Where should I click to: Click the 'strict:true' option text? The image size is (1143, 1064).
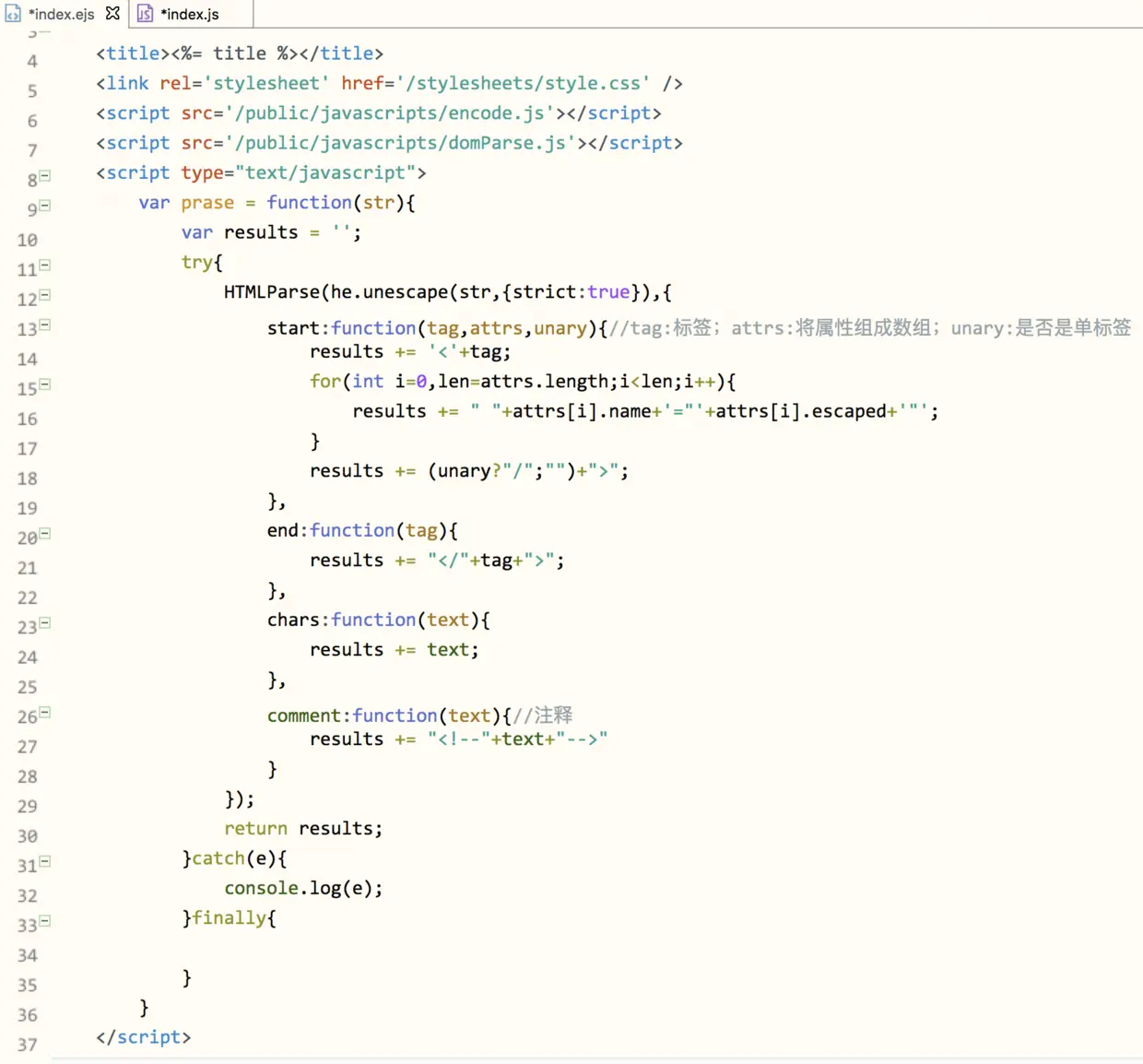tap(571, 292)
